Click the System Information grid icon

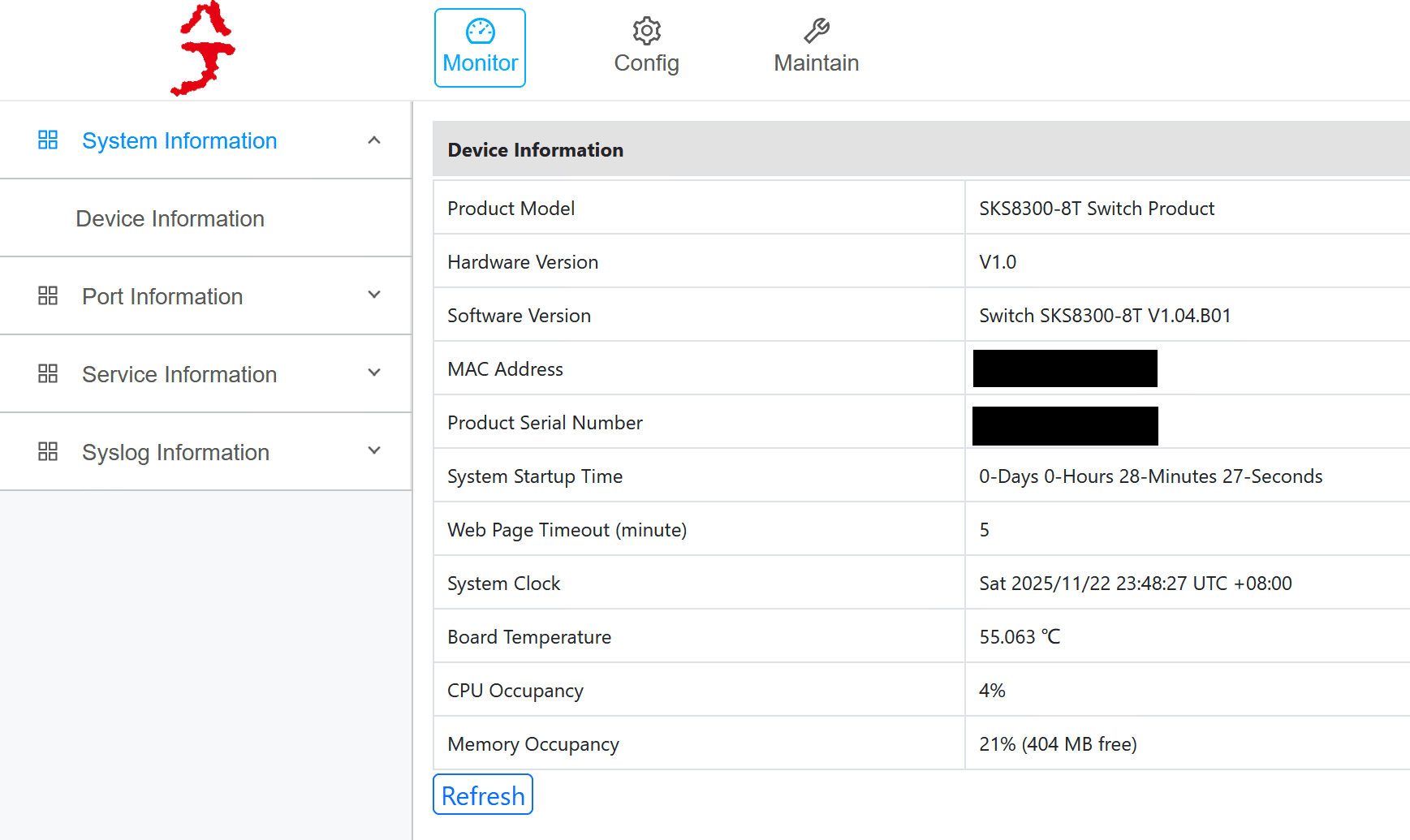tap(48, 140)
